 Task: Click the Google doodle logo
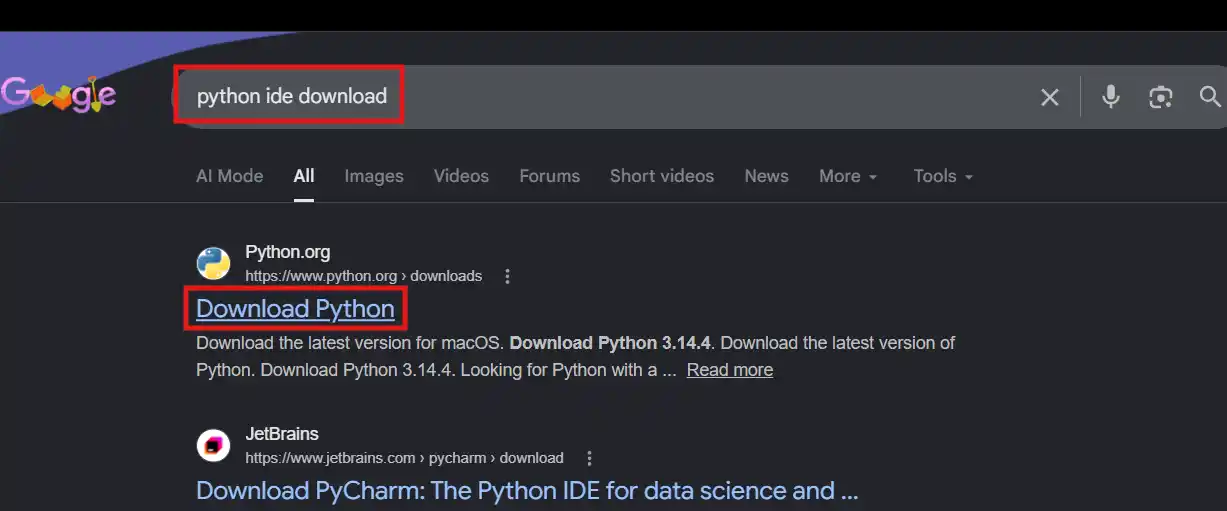(x=58, y=95)
